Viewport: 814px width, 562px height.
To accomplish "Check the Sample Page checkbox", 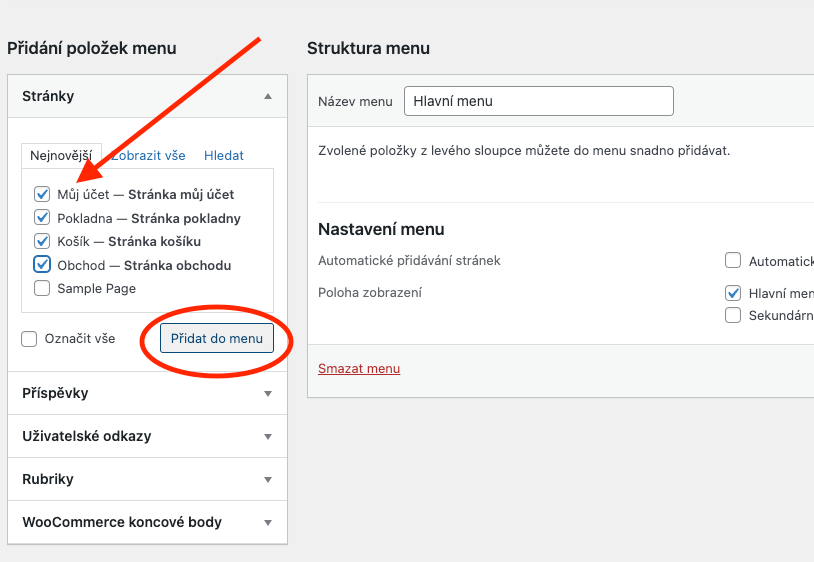I will tap(42, 288).
